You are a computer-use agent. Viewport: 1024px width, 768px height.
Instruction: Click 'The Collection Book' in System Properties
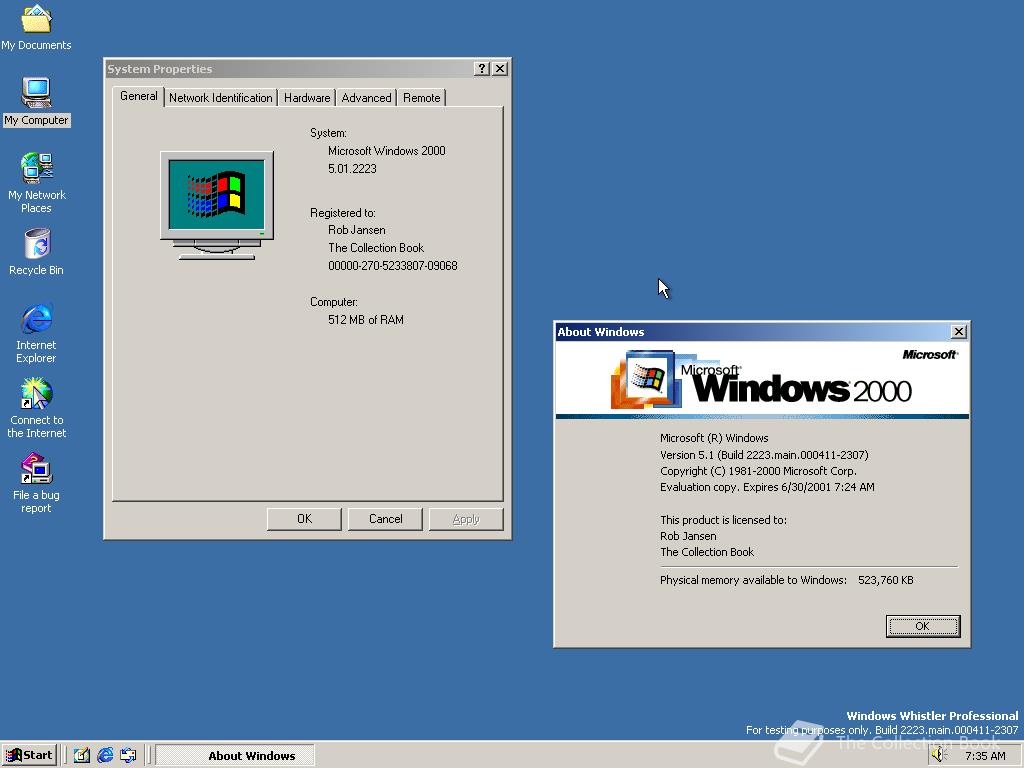tap(376, 248)
